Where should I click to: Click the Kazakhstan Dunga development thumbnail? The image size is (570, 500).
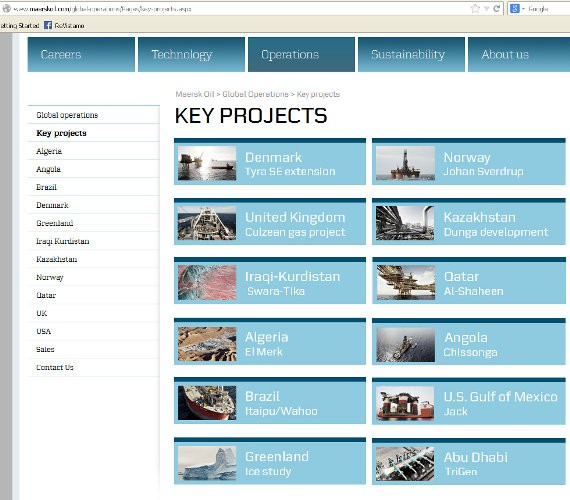(405, 223)
